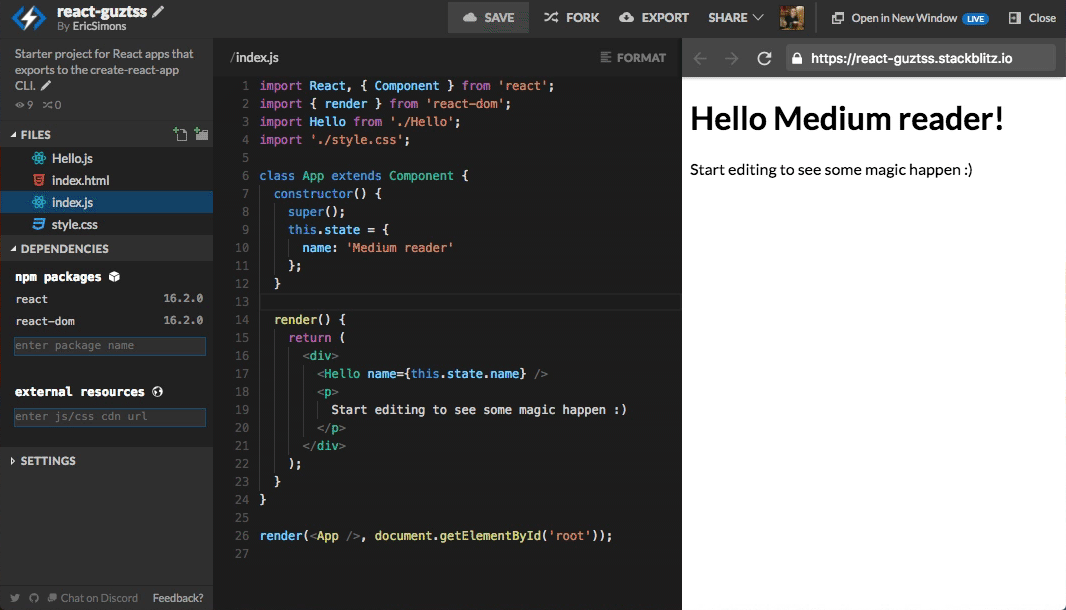Fork this project
The height and width of the screenshot is (610, 1066).
571,18
